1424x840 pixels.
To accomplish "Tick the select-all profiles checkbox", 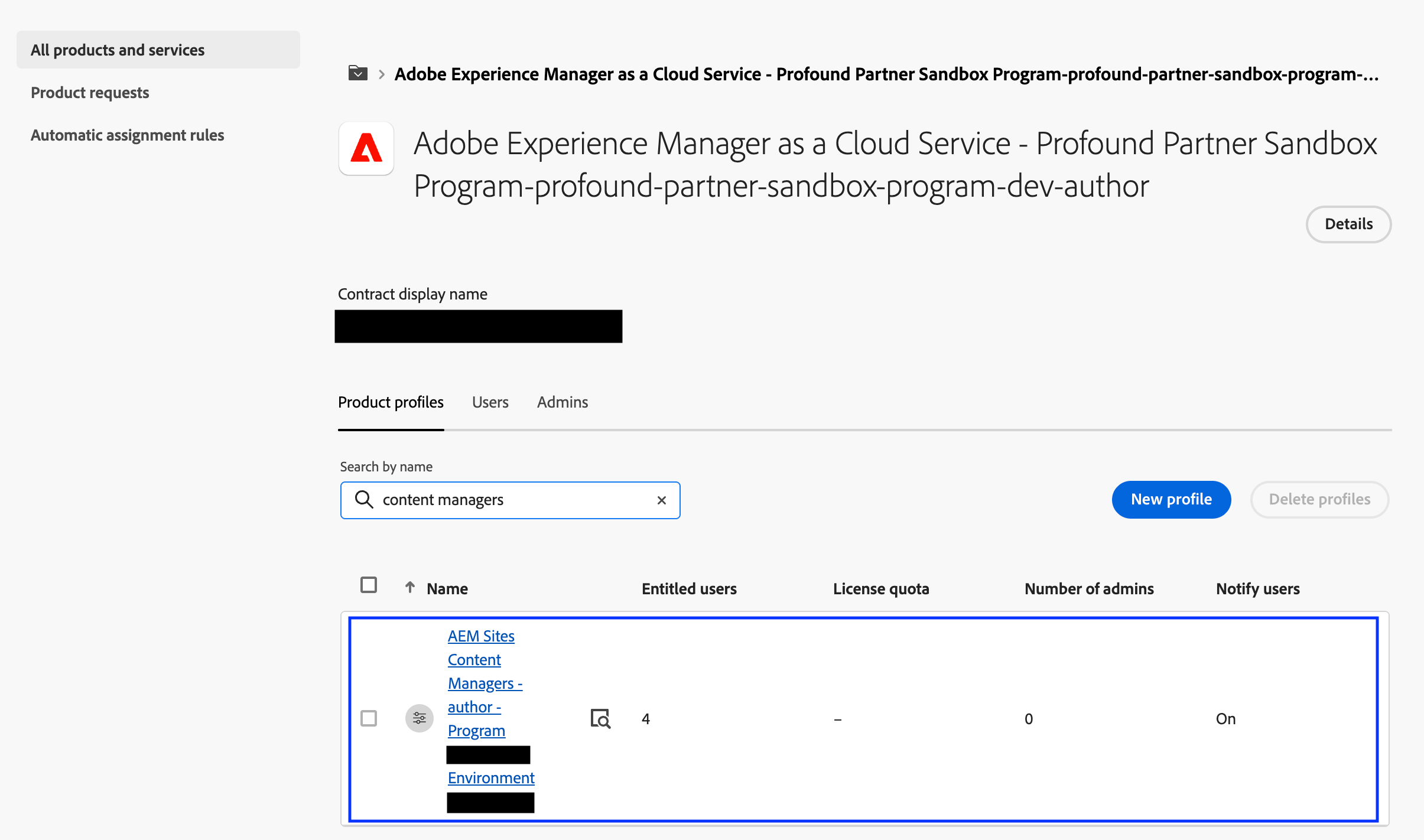I will (369, 585).
